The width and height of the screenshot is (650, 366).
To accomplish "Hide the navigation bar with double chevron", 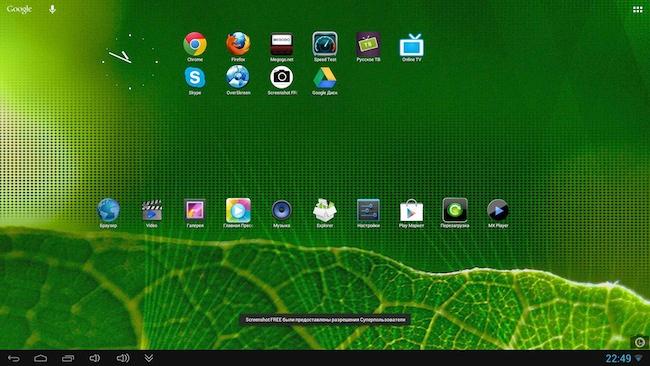I will [x=149, y=358].
